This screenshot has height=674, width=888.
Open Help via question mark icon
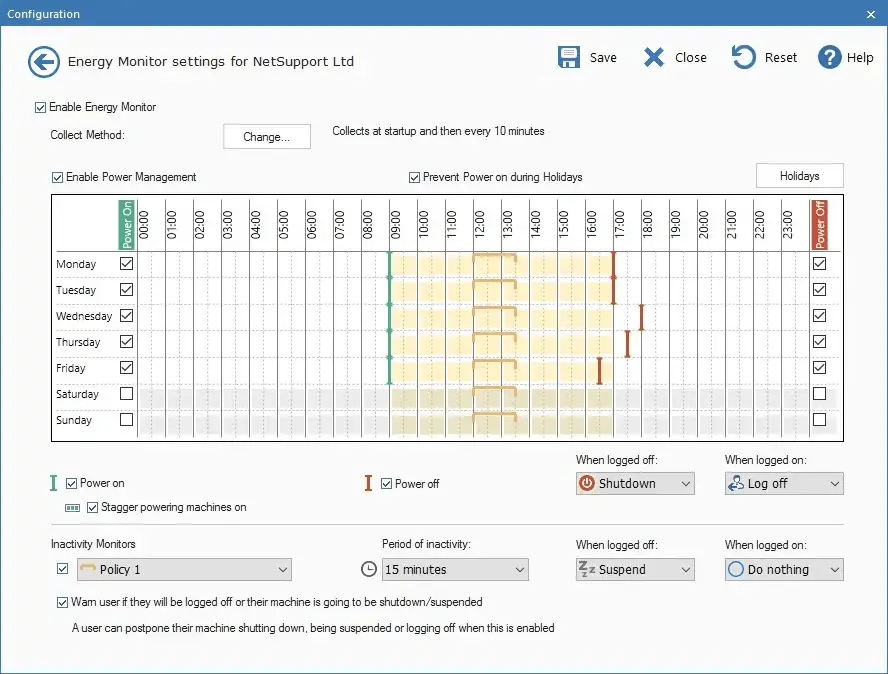tap(830, 57)
